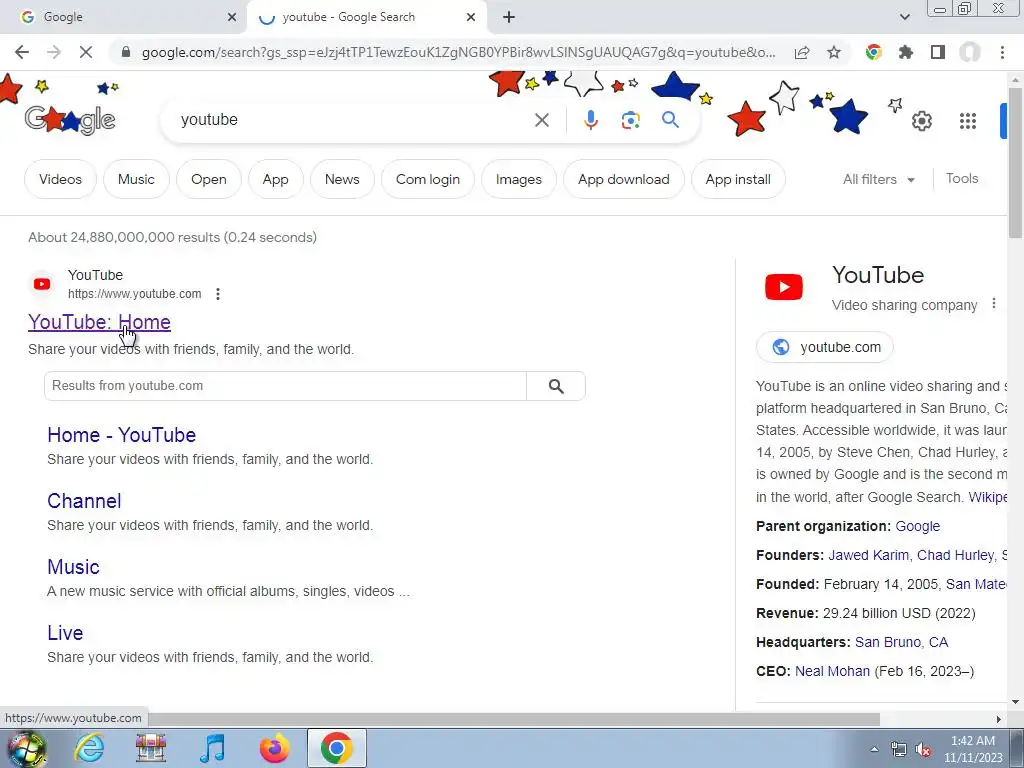The image size is (1024, 768).
Task: Open Extensions puzzle piece menu
Action: pyautogui.click(x=906, y=52)
